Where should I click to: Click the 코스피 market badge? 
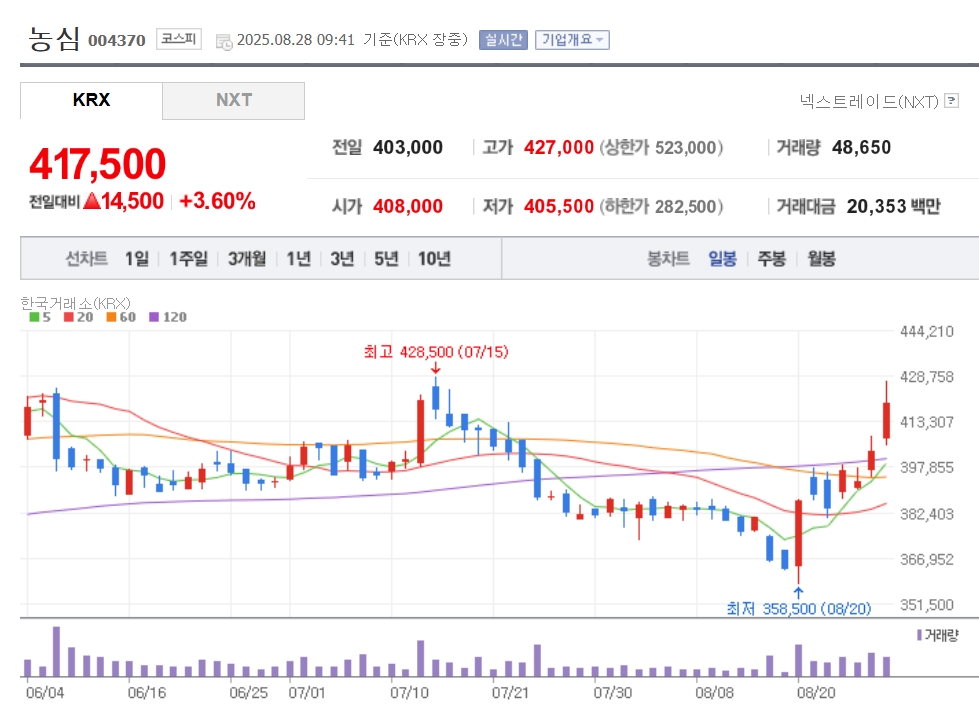(x=179, y=39)
